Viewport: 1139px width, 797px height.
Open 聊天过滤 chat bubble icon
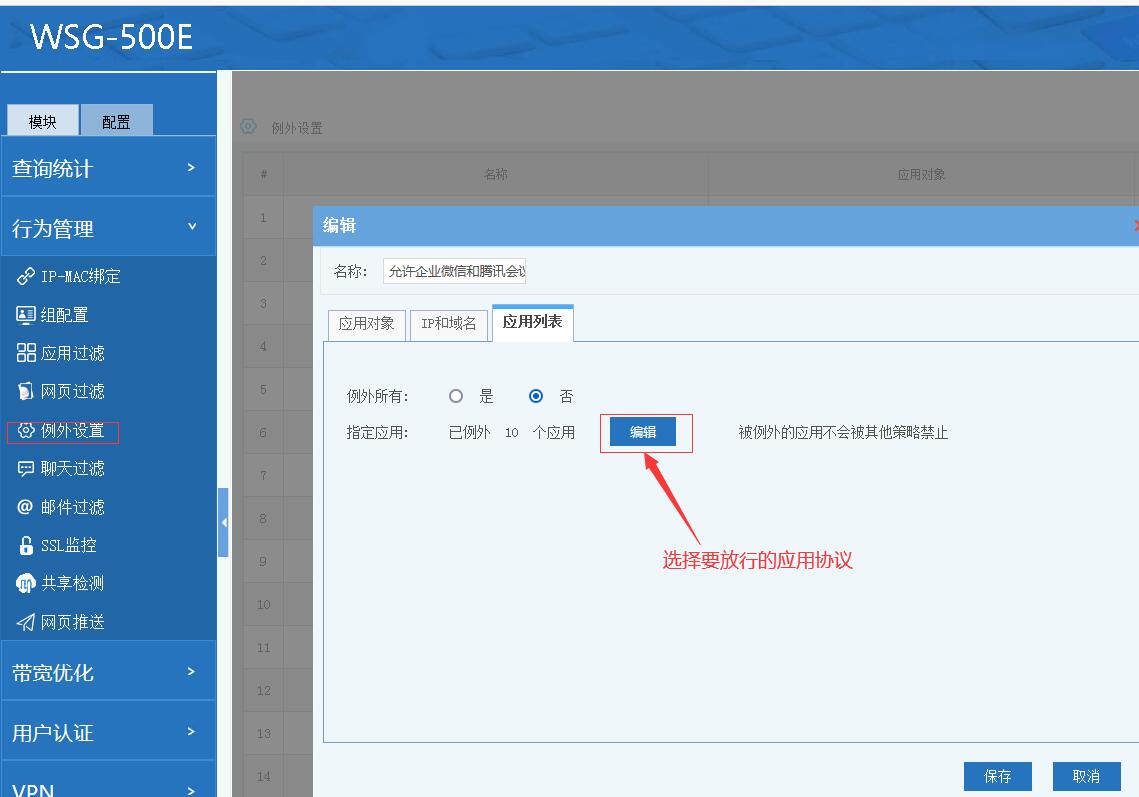[x=26, y=468]
